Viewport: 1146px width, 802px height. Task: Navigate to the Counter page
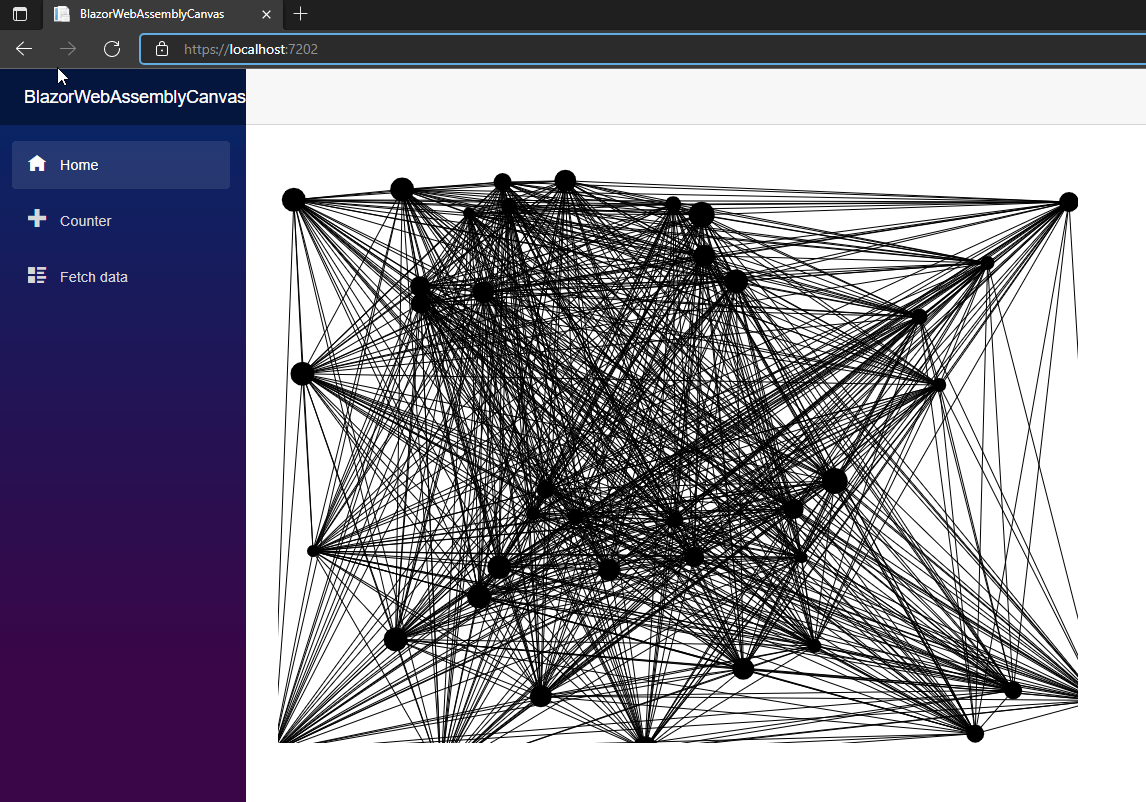[x=85, y=220]
